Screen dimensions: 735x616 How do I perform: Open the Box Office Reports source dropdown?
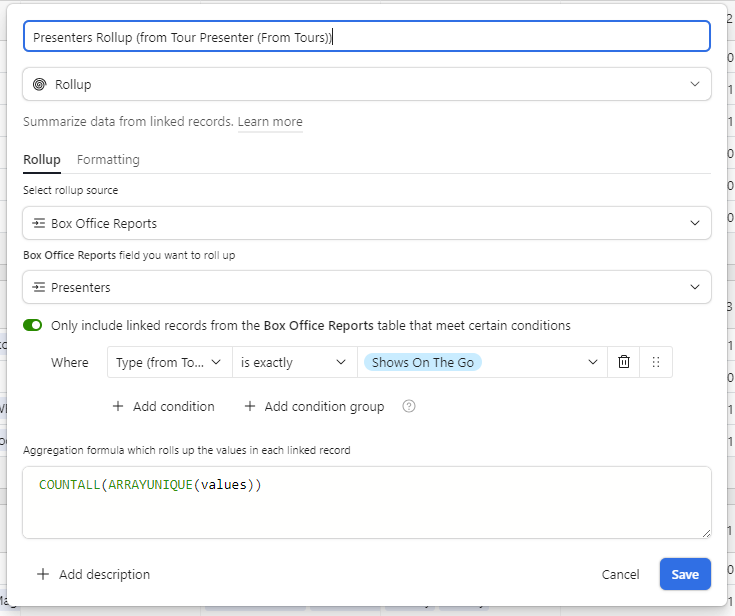[x=367, y=223]
